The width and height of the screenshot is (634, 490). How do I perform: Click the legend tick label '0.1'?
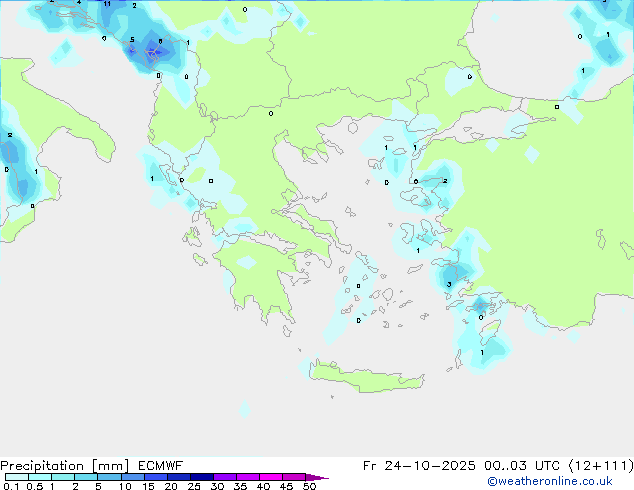coord(11,486)
